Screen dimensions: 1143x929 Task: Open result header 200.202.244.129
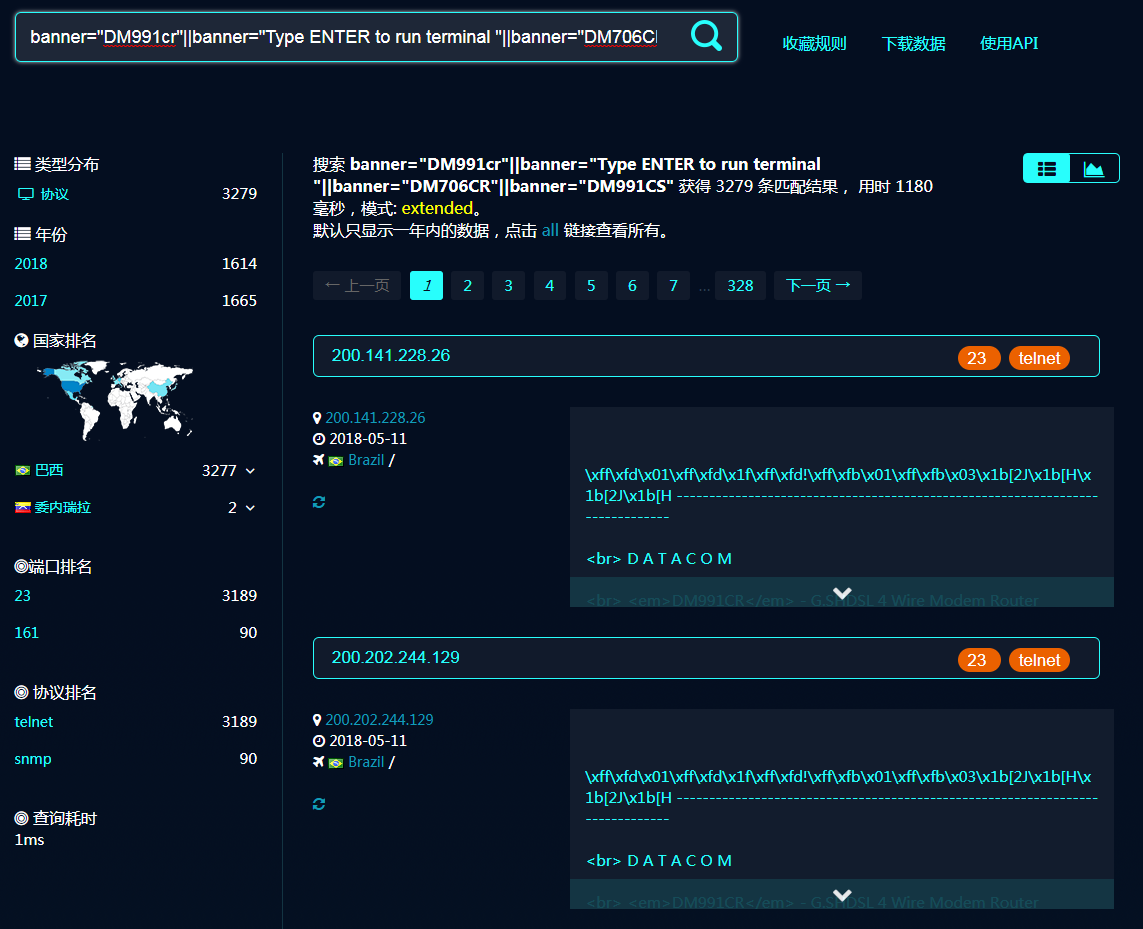[706, 658]
